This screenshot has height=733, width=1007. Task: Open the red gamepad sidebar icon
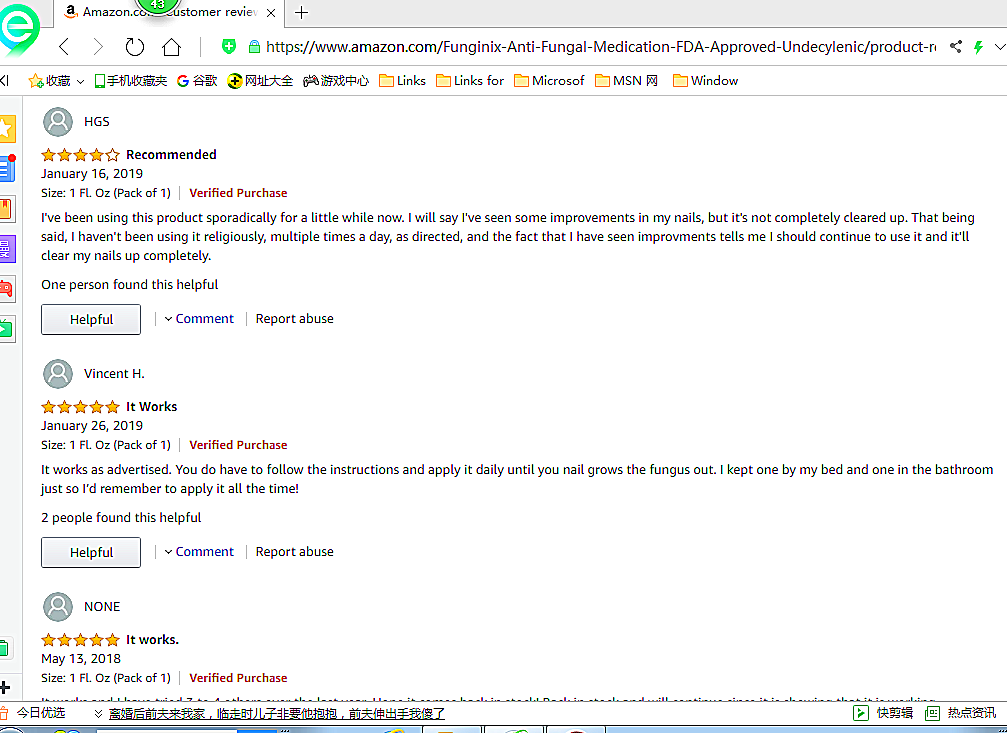[7, 288]
